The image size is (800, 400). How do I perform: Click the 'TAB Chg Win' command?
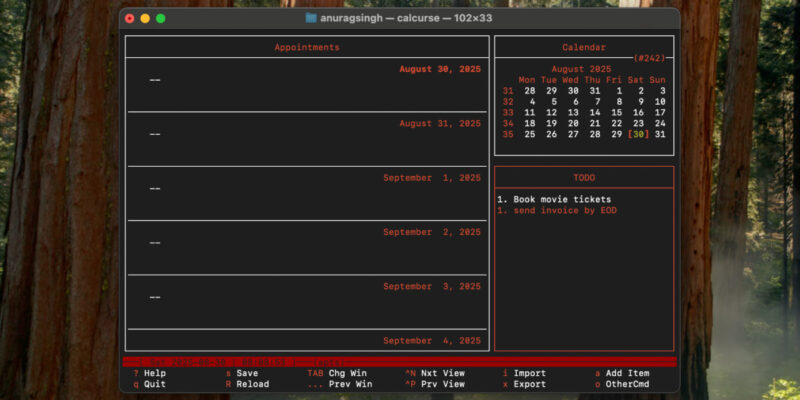[x=337, y=373]
